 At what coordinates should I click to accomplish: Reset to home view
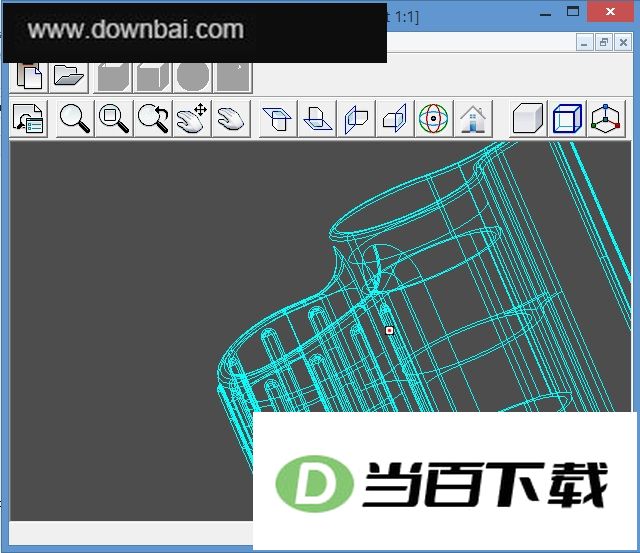click(x=473, y=119)
